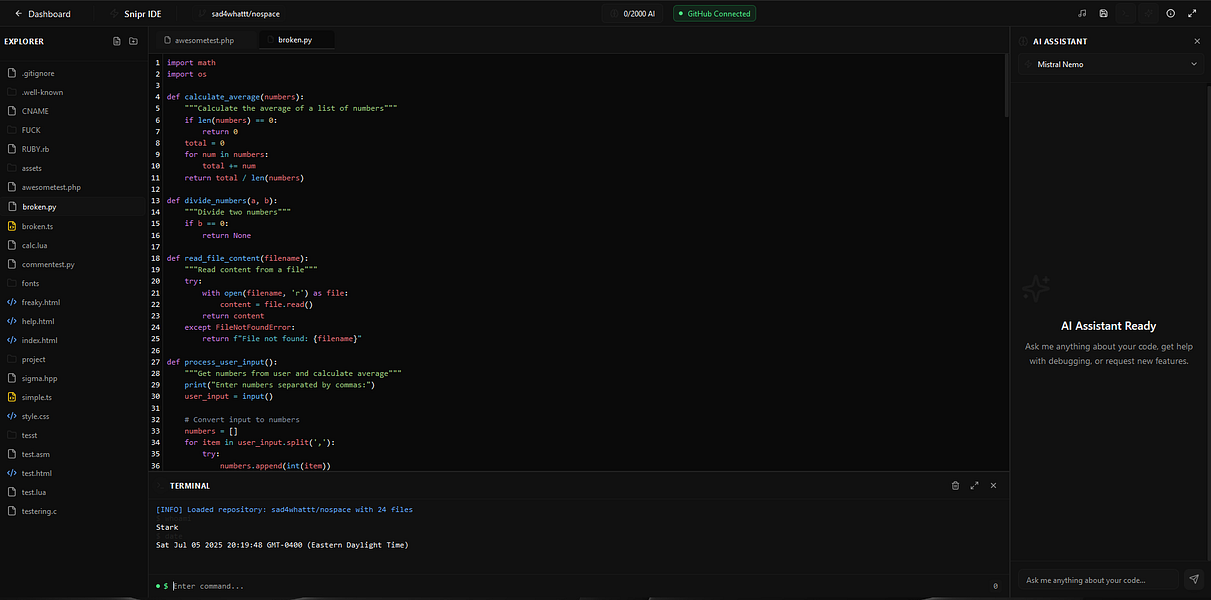1211x600 pixels.
Task: Click 'def process_user_input():' line
Action: 222,362
